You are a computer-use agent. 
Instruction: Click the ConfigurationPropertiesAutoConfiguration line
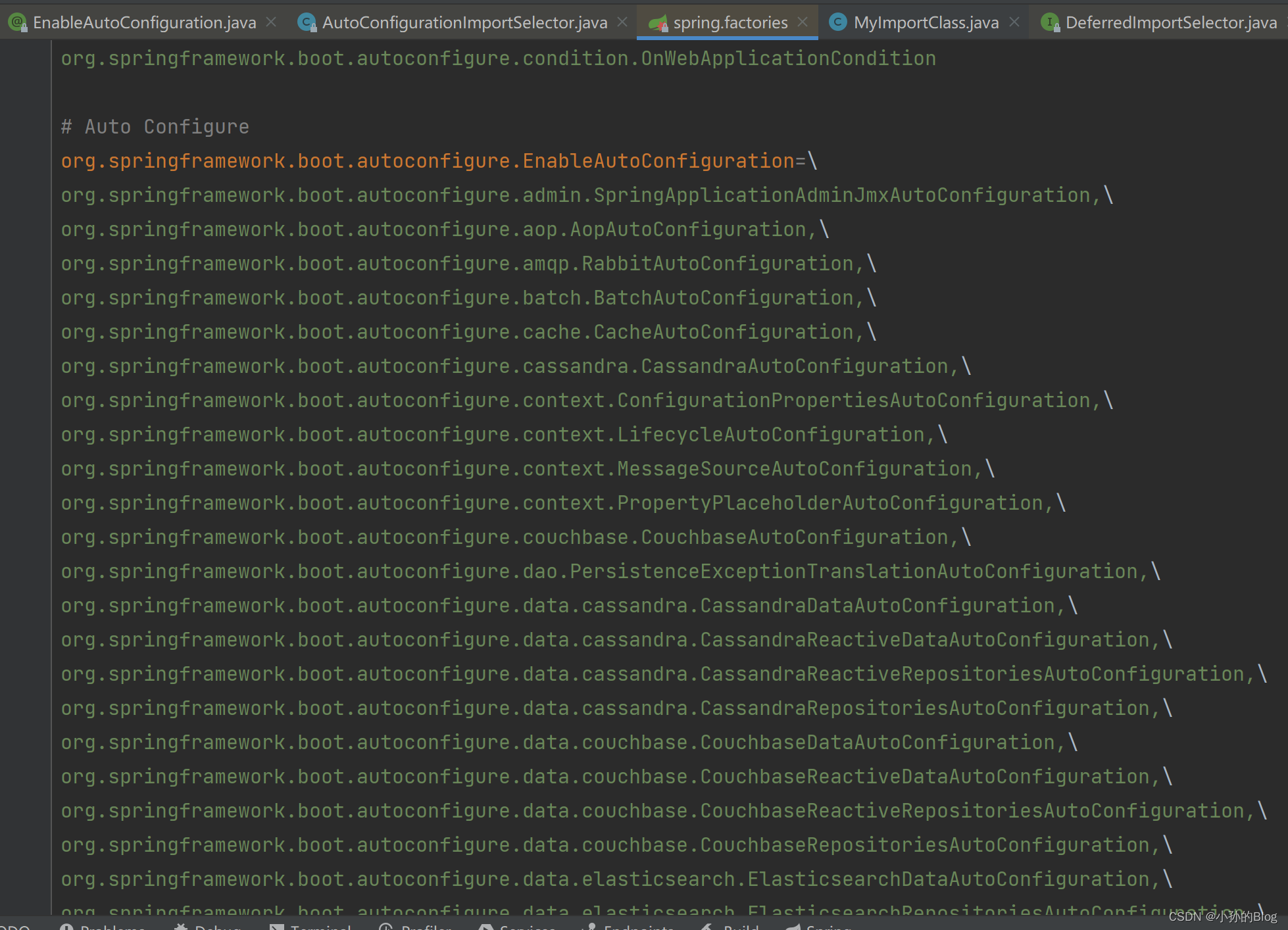pyautogui.click(x=587, y=401)
